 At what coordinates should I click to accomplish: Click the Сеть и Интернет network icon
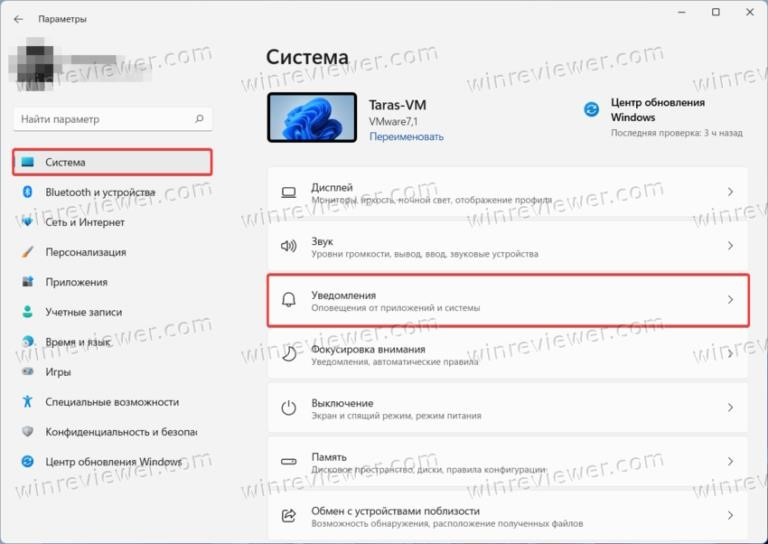(27, 222)
